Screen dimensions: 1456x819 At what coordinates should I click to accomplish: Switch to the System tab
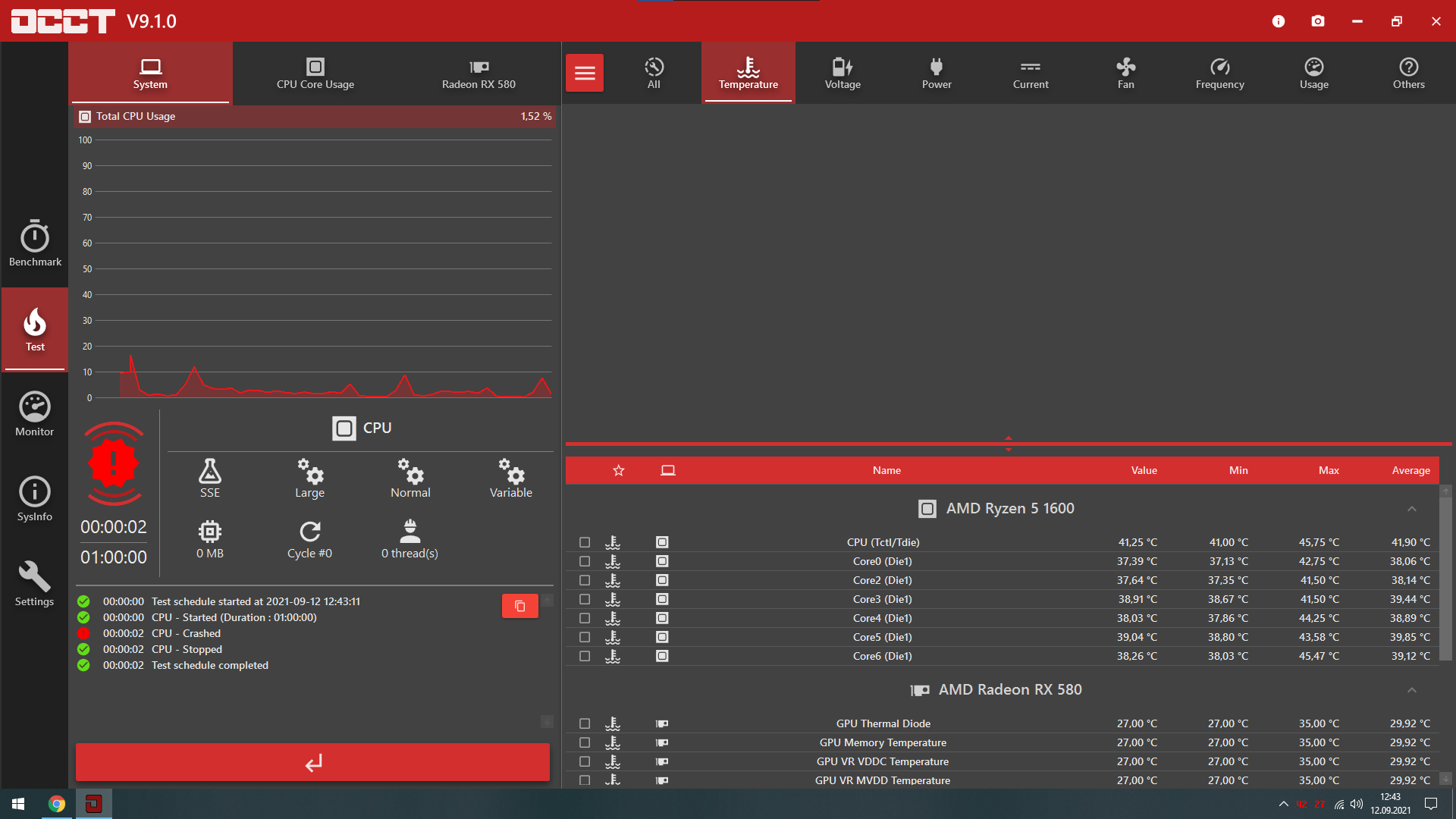pyautogui.click(x=150, y=73)
